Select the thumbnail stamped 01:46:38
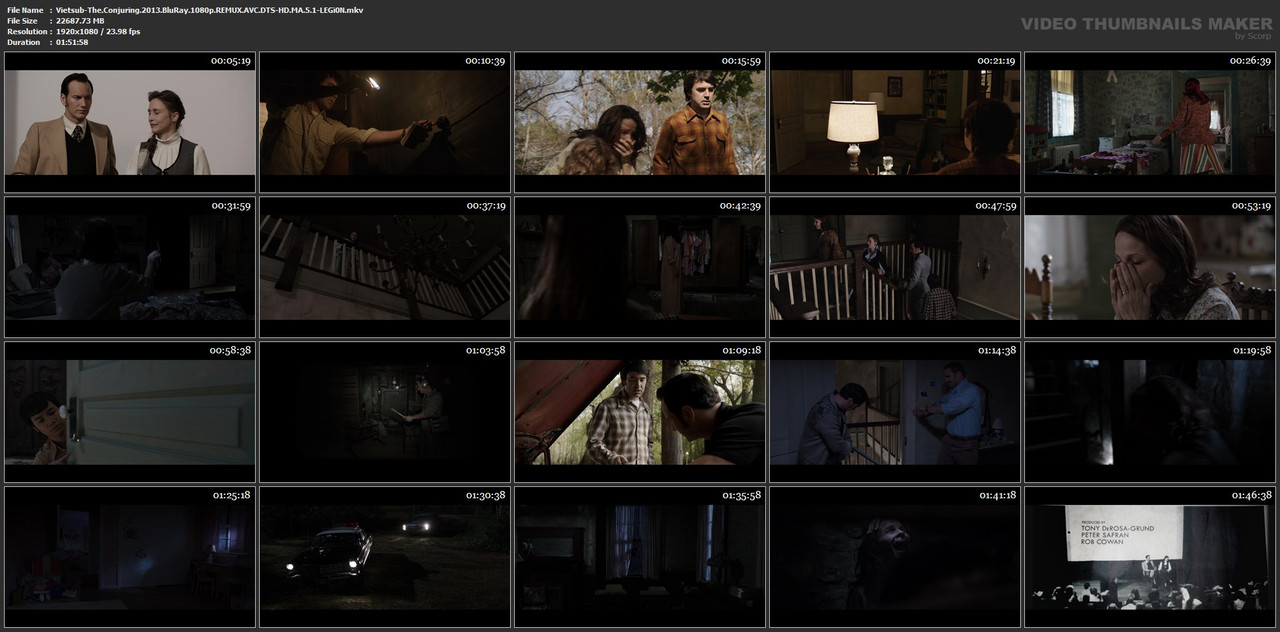Screen dimensions: 1280x632 [x=1150, y=557]
